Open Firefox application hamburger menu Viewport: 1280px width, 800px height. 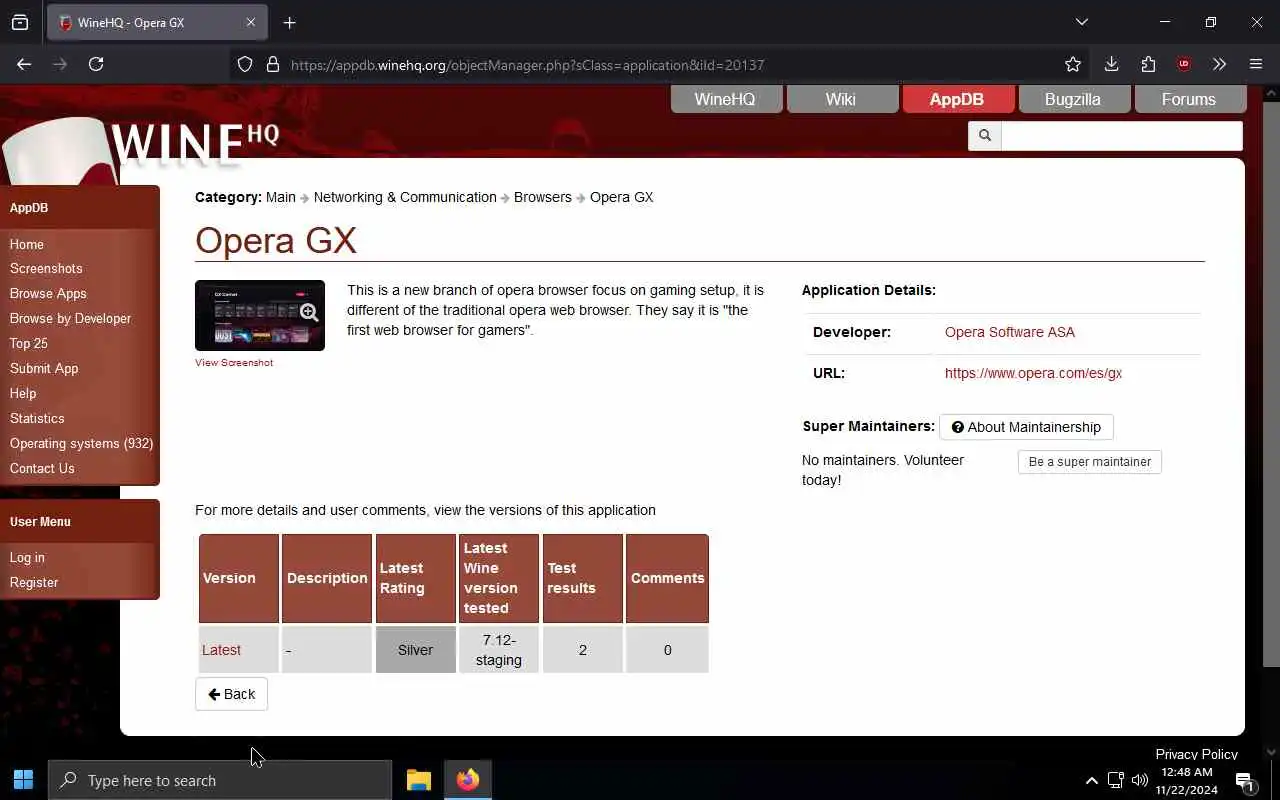coord(1256,64)
